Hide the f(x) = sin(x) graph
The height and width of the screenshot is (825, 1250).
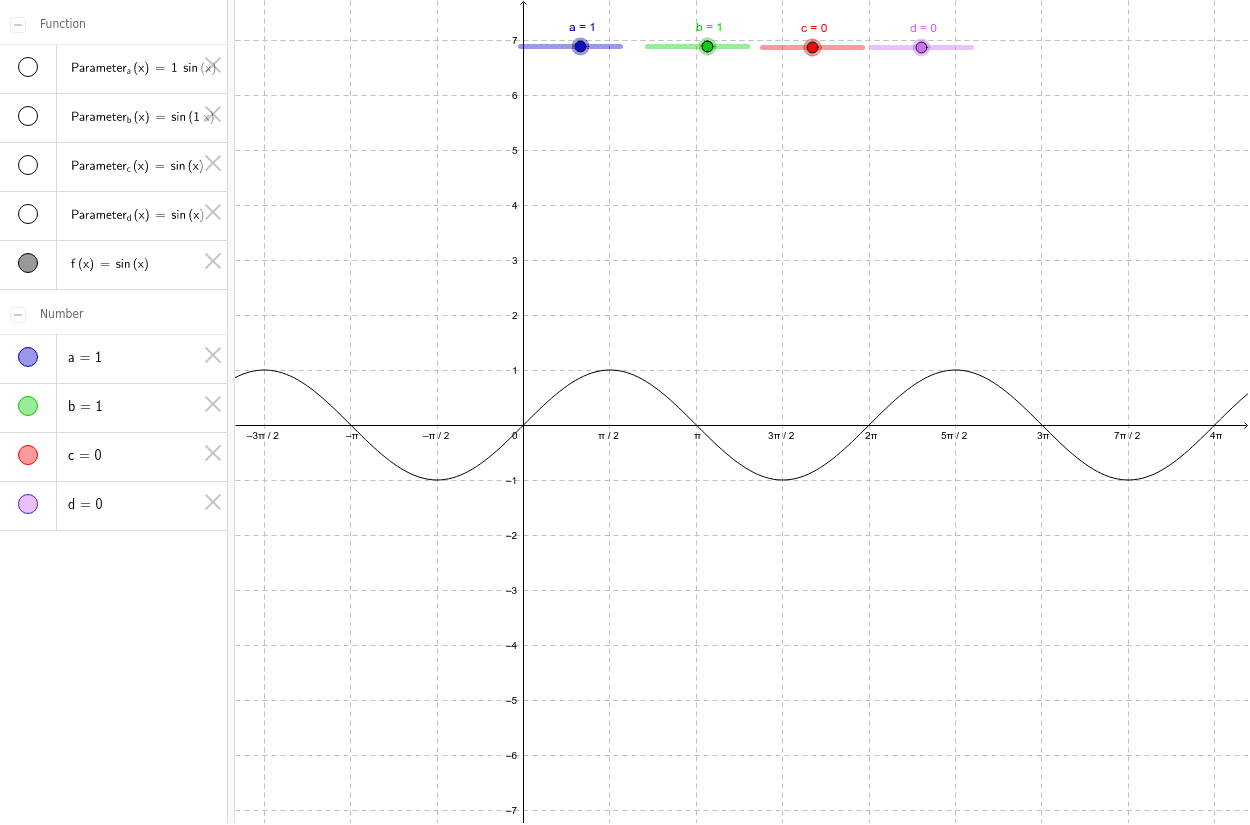[x=28, y=263]
